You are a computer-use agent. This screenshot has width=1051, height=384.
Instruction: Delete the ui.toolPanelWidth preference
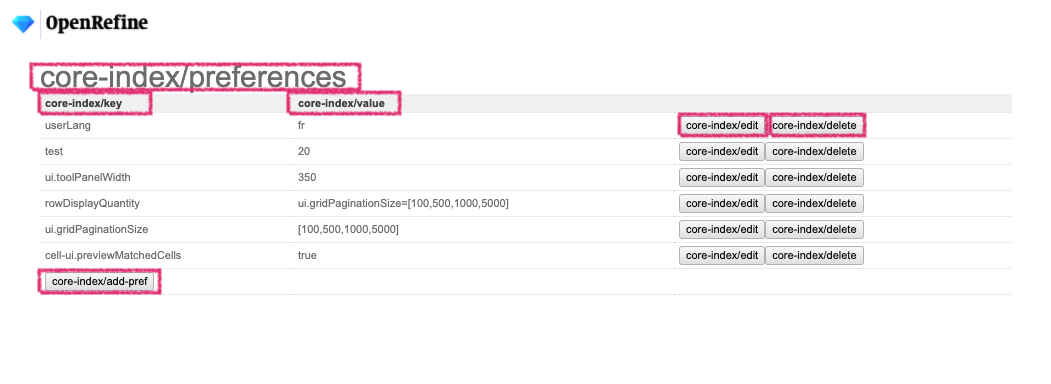tap(814, 178)
